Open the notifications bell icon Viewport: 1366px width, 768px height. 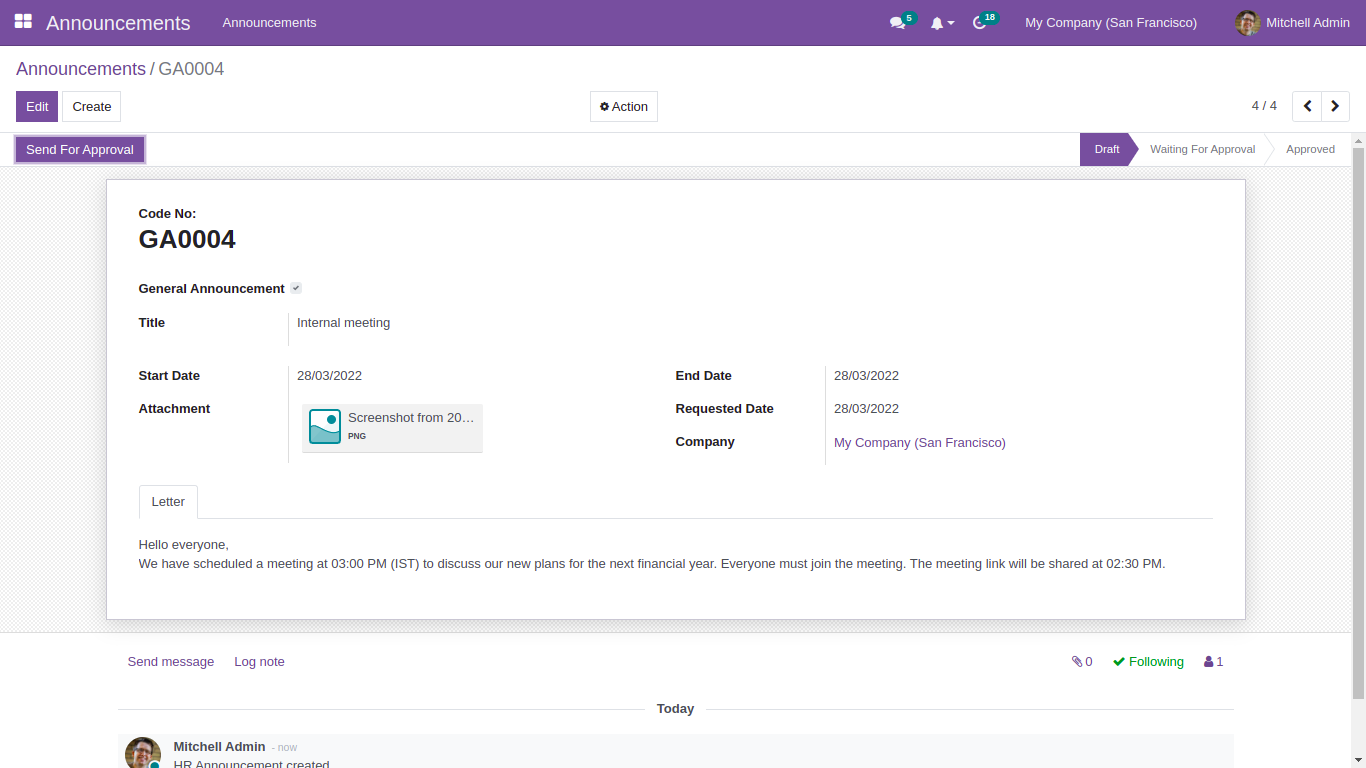tap(938, 22)
